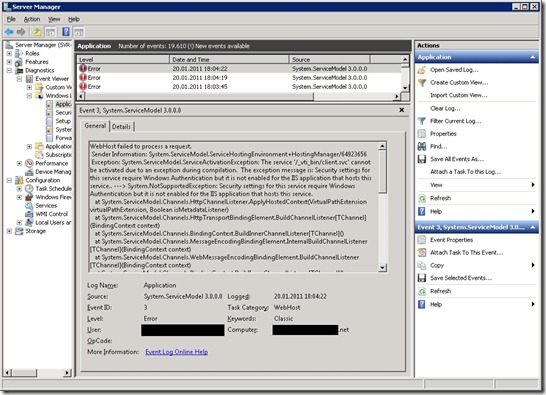
Task: Expand the Roles tree node
Action: 9,53
